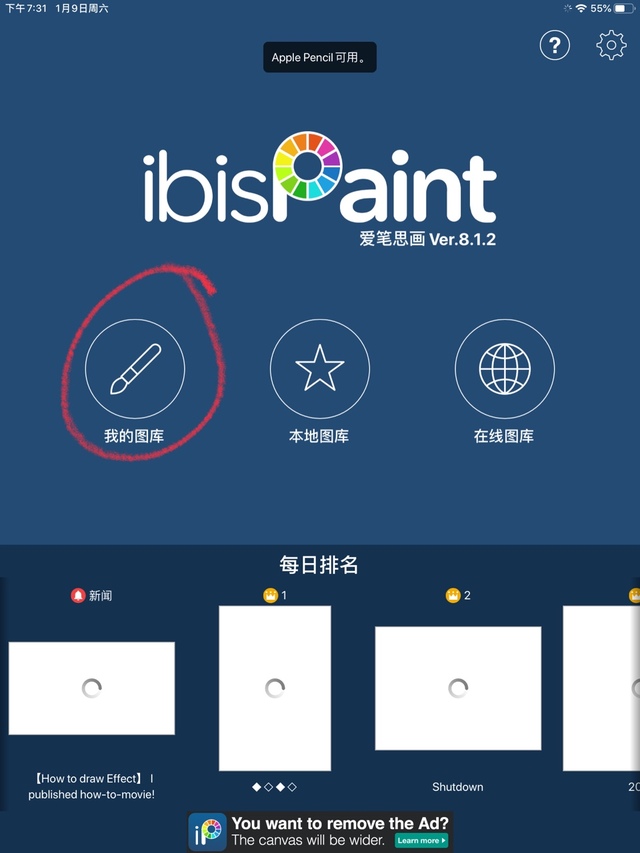This screenshot has height=853, width=640.
Task: Tap ibisPaint color wheel logo
Action: point(307,165)
